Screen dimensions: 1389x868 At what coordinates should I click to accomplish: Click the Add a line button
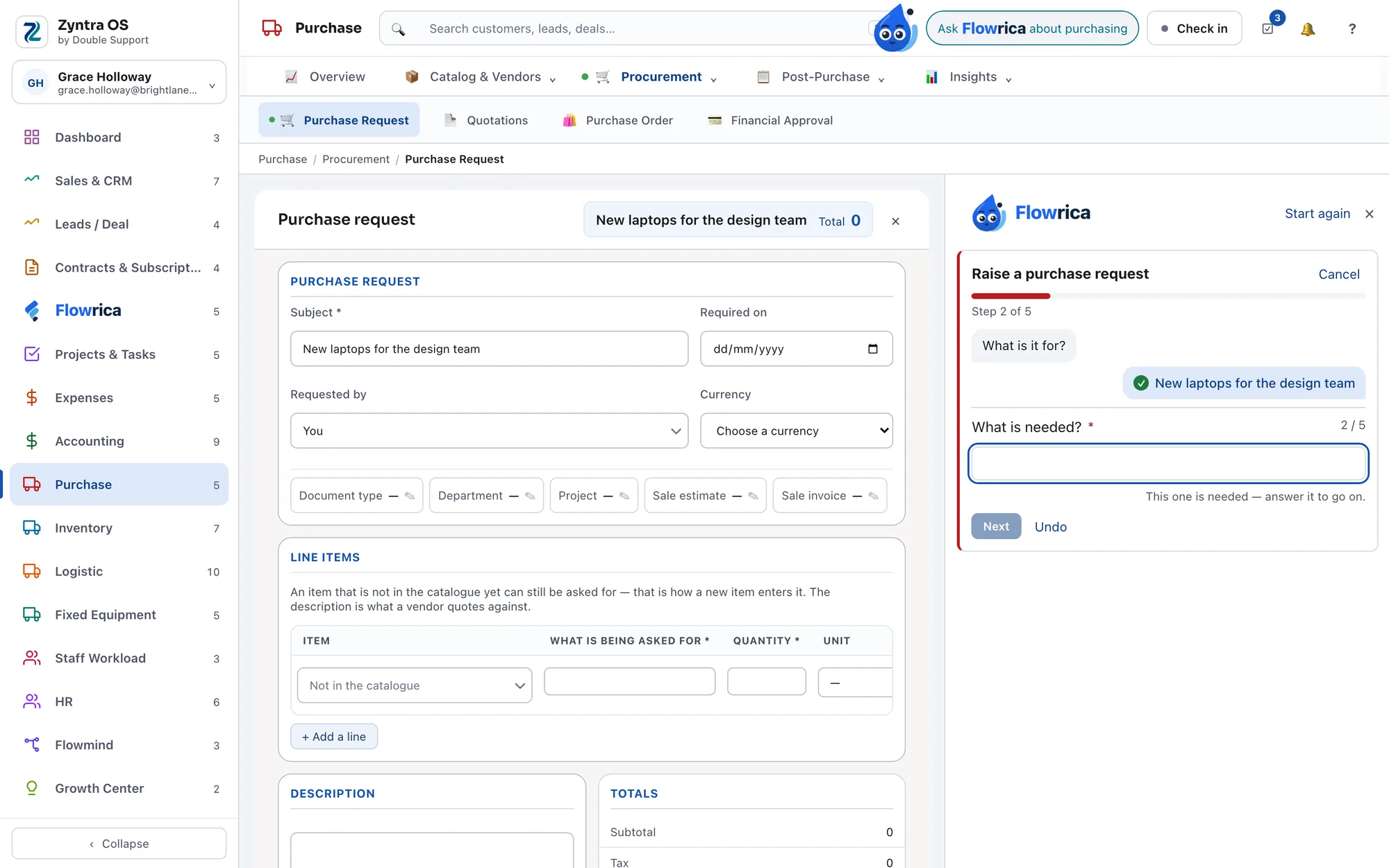(x=334, y=737)
